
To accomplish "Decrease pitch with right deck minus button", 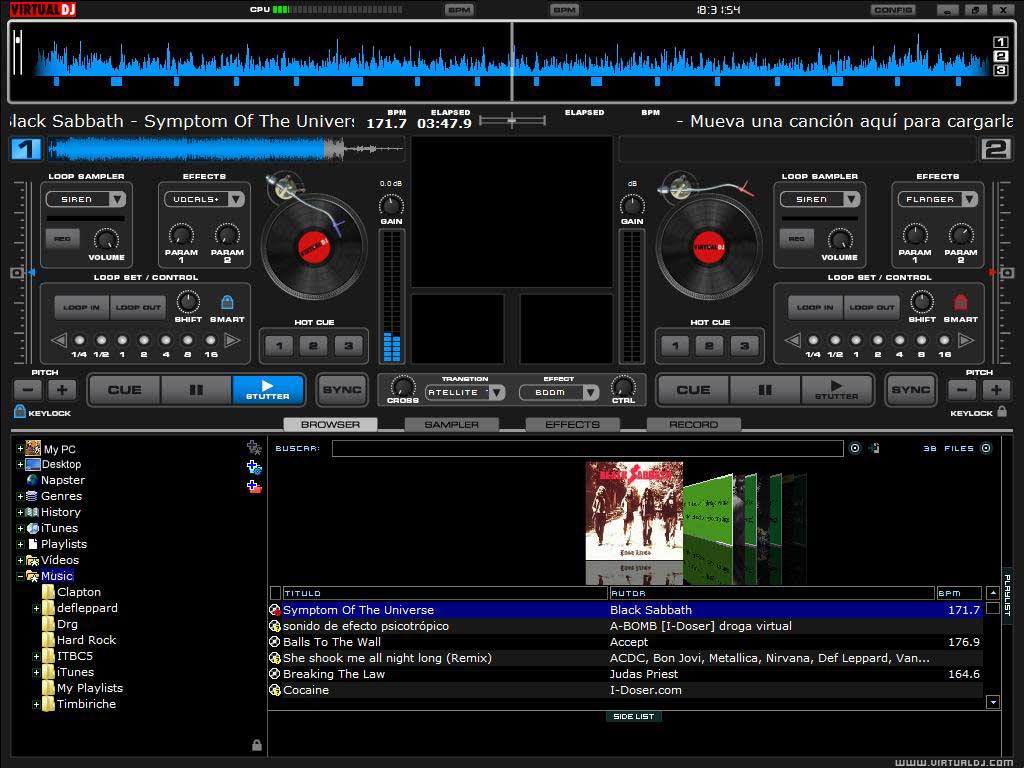I will tap(962, 390).
